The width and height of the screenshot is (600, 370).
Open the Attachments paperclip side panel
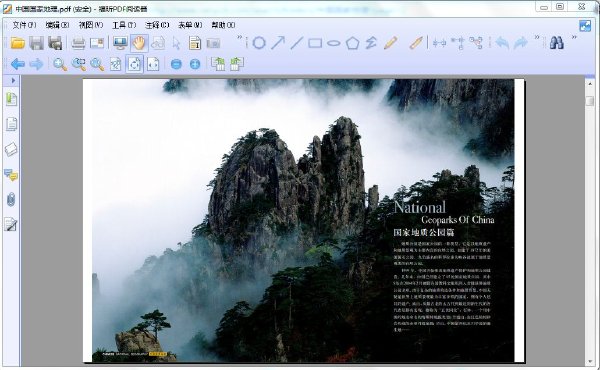pos(11,200)
